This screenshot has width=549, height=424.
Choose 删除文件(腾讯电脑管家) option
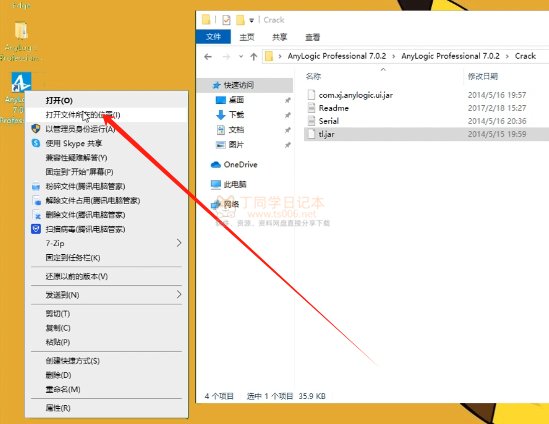click(x=106, y=215)
